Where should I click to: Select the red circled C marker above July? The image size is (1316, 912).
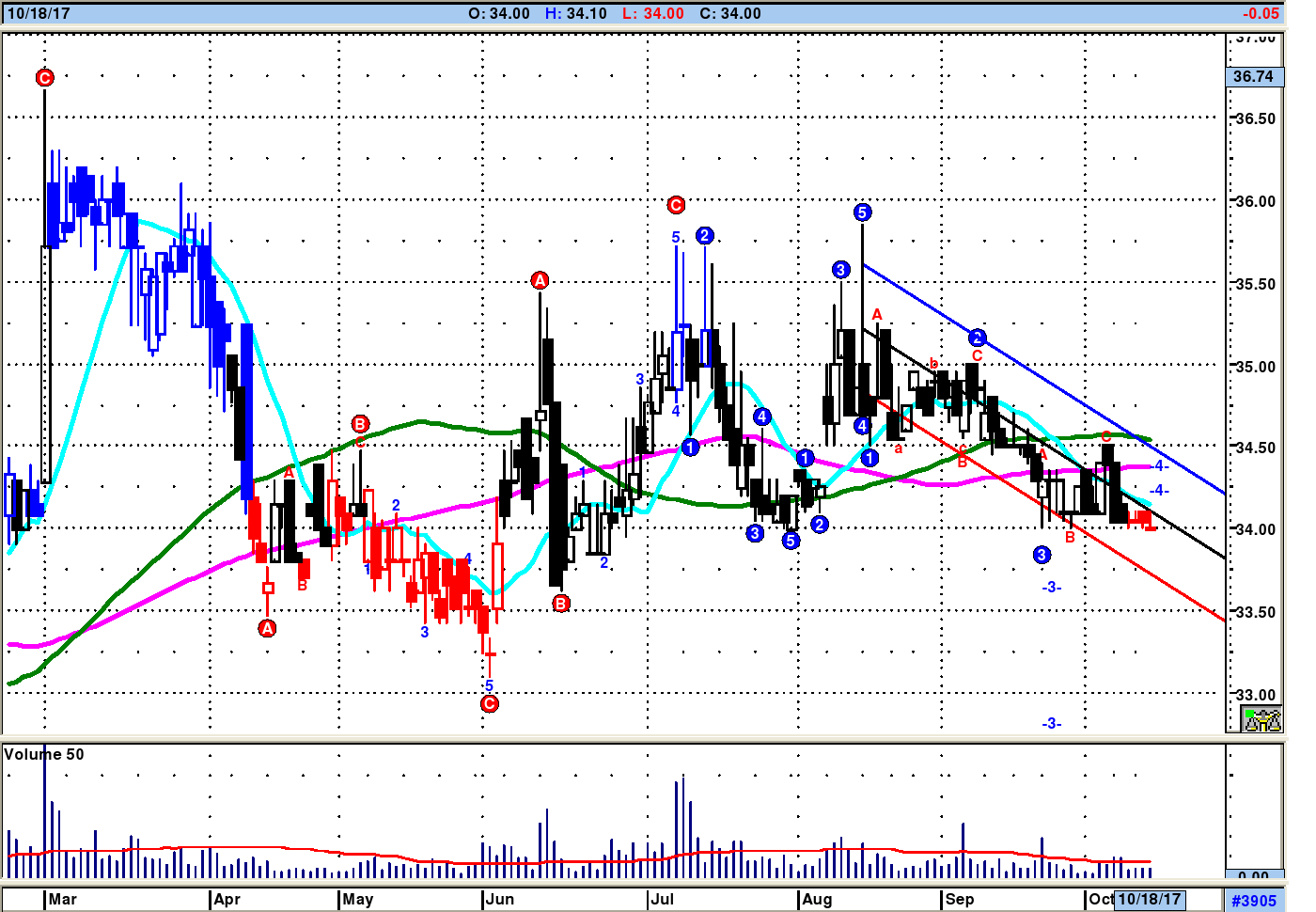(676, 205)
